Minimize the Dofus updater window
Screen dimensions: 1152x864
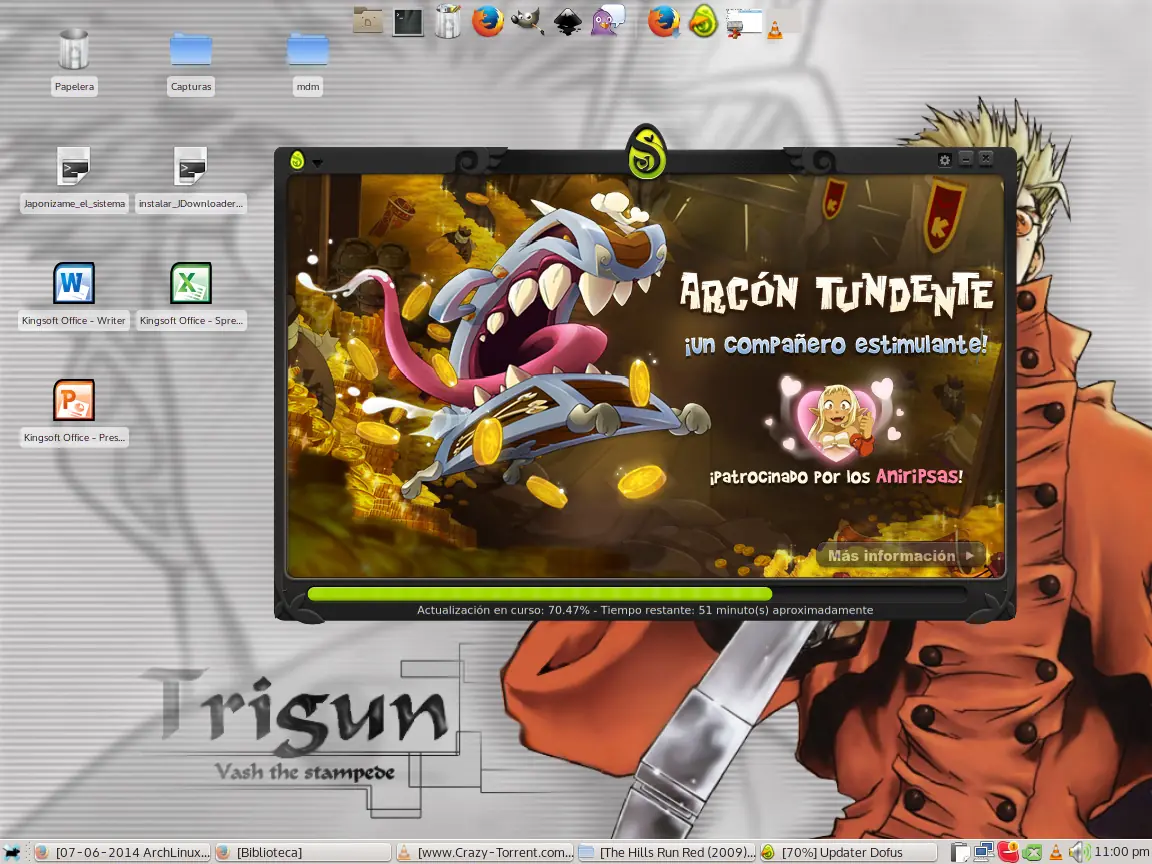[x=966, y=159]
